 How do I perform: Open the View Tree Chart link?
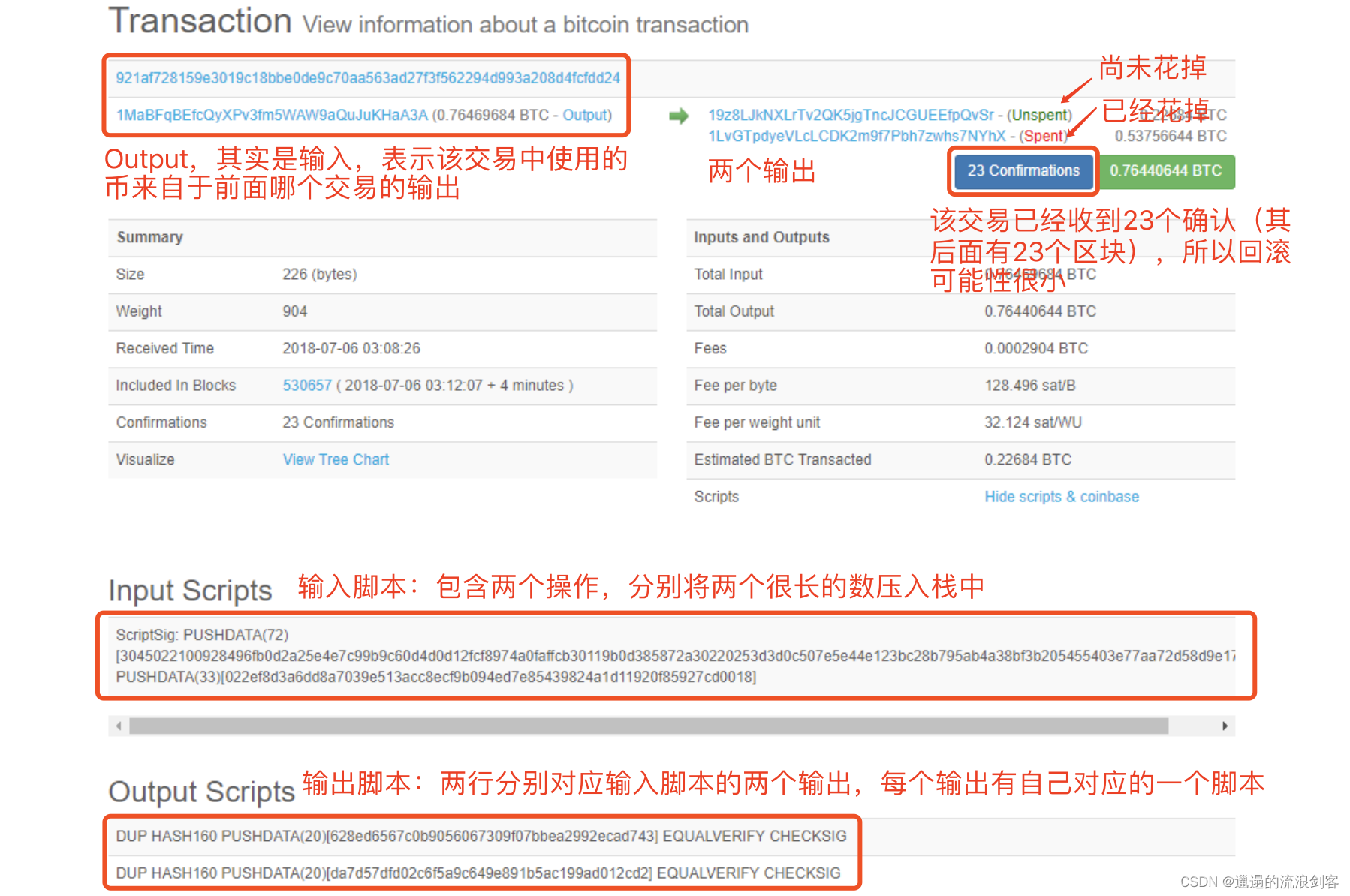click(x=336, y=459)
